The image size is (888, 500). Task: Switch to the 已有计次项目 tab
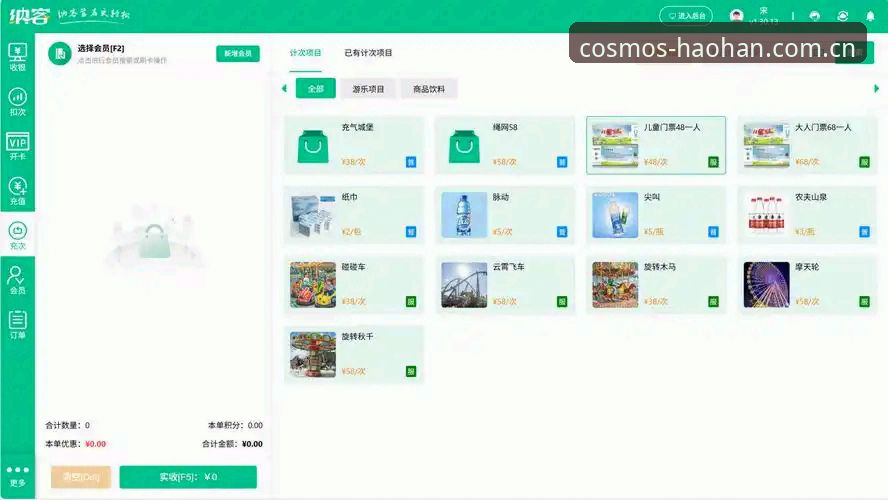pos(368,53)
